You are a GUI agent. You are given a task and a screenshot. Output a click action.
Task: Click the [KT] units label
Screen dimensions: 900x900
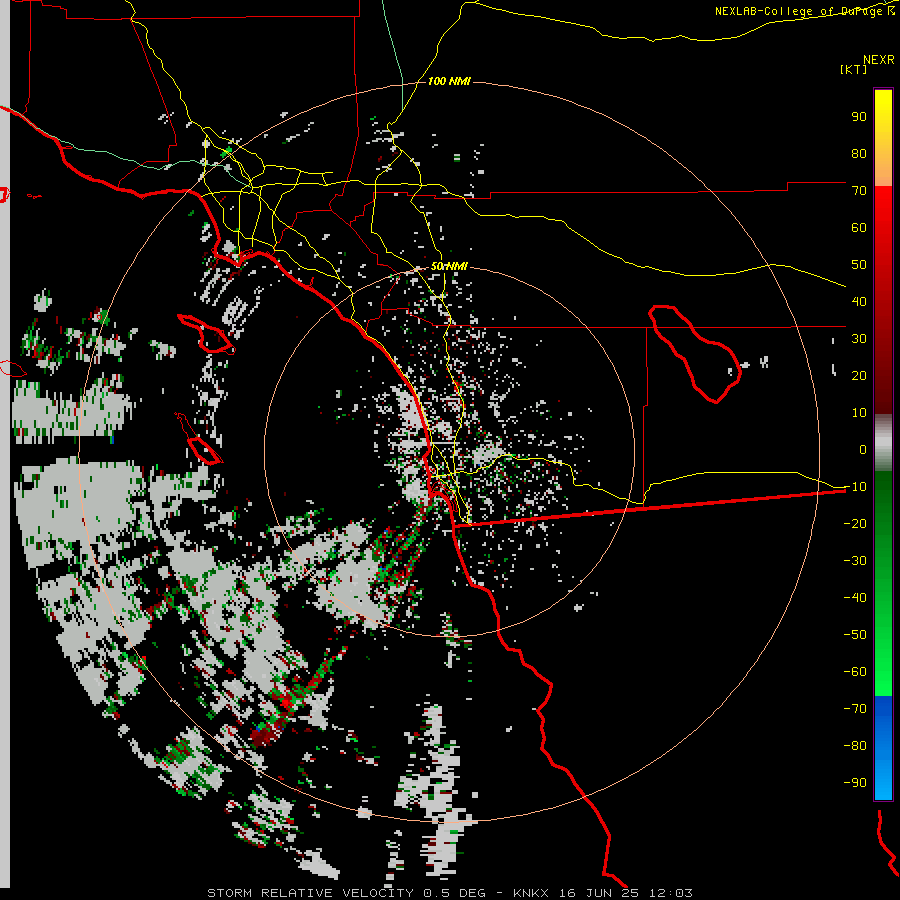(854, 69)
